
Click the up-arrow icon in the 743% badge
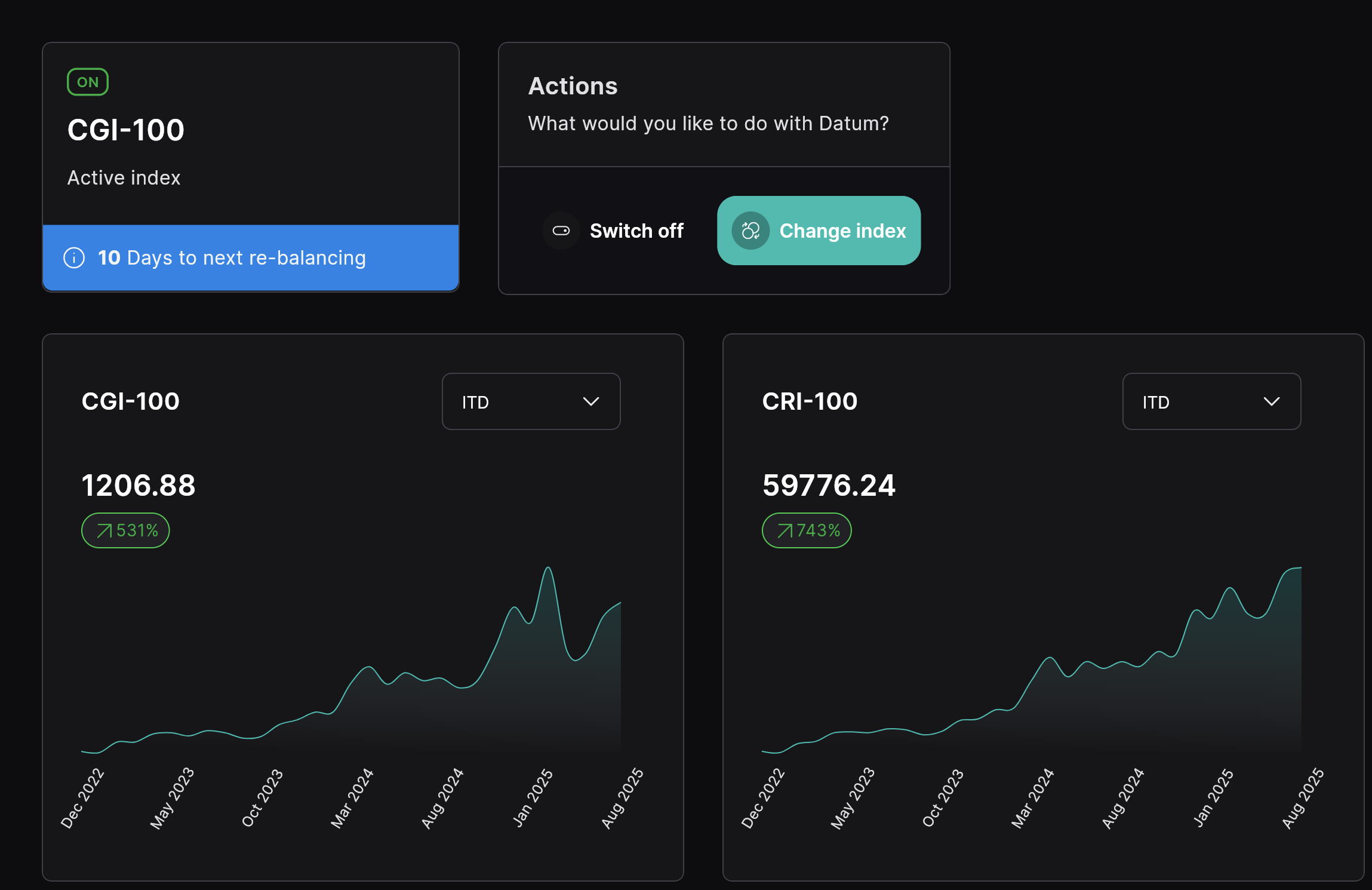pyautogui.click(x=785, y=531)
